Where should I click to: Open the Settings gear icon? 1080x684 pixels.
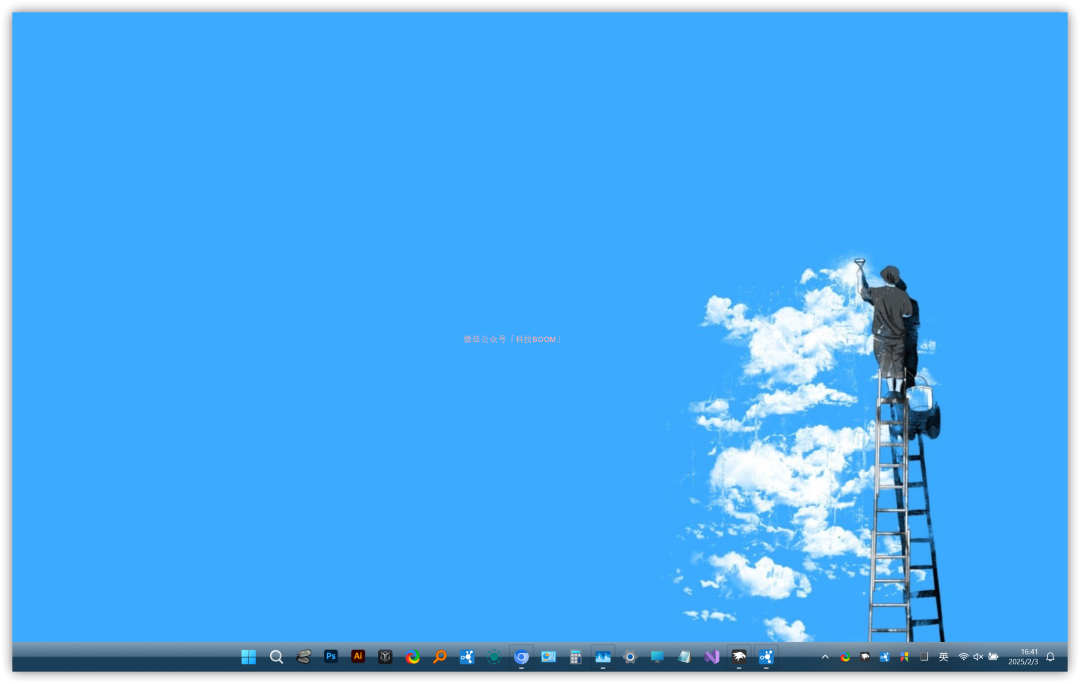click(x=630, y=657)
